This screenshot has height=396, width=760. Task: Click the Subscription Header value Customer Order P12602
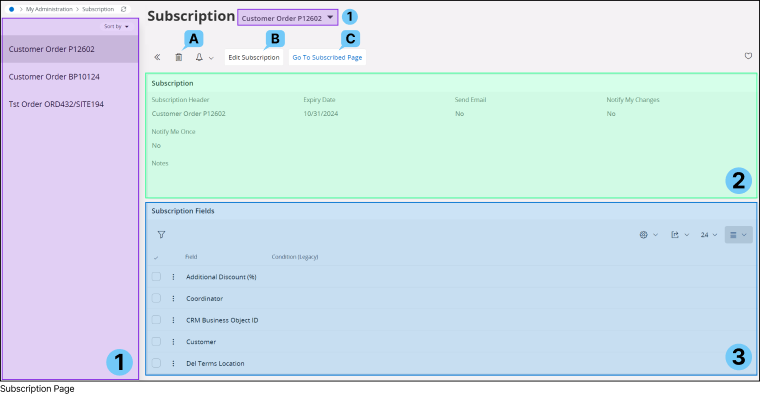point(189,113)
